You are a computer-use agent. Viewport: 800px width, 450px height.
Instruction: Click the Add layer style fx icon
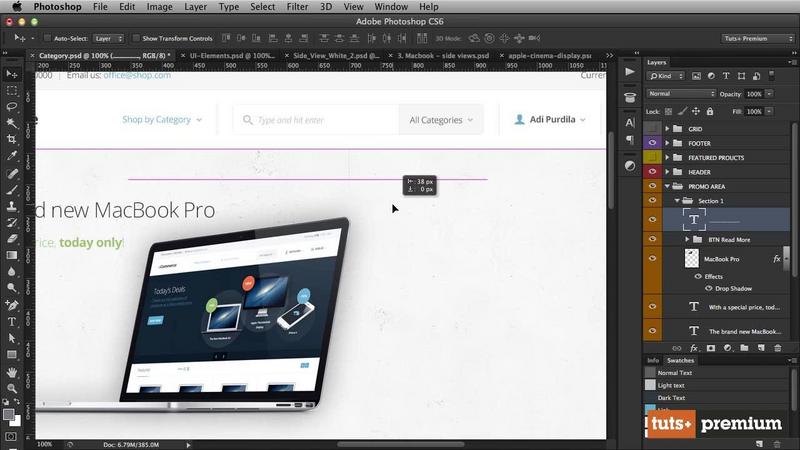point(694,348)
